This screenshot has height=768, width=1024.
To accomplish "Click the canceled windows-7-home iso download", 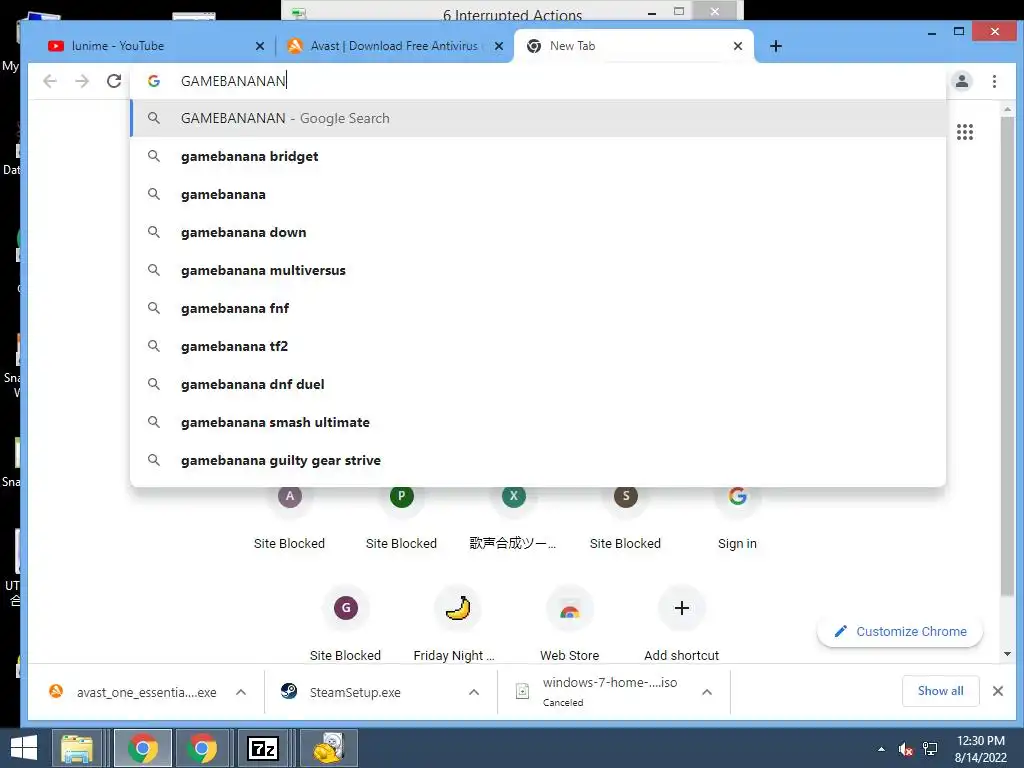I will pos(598,692).
